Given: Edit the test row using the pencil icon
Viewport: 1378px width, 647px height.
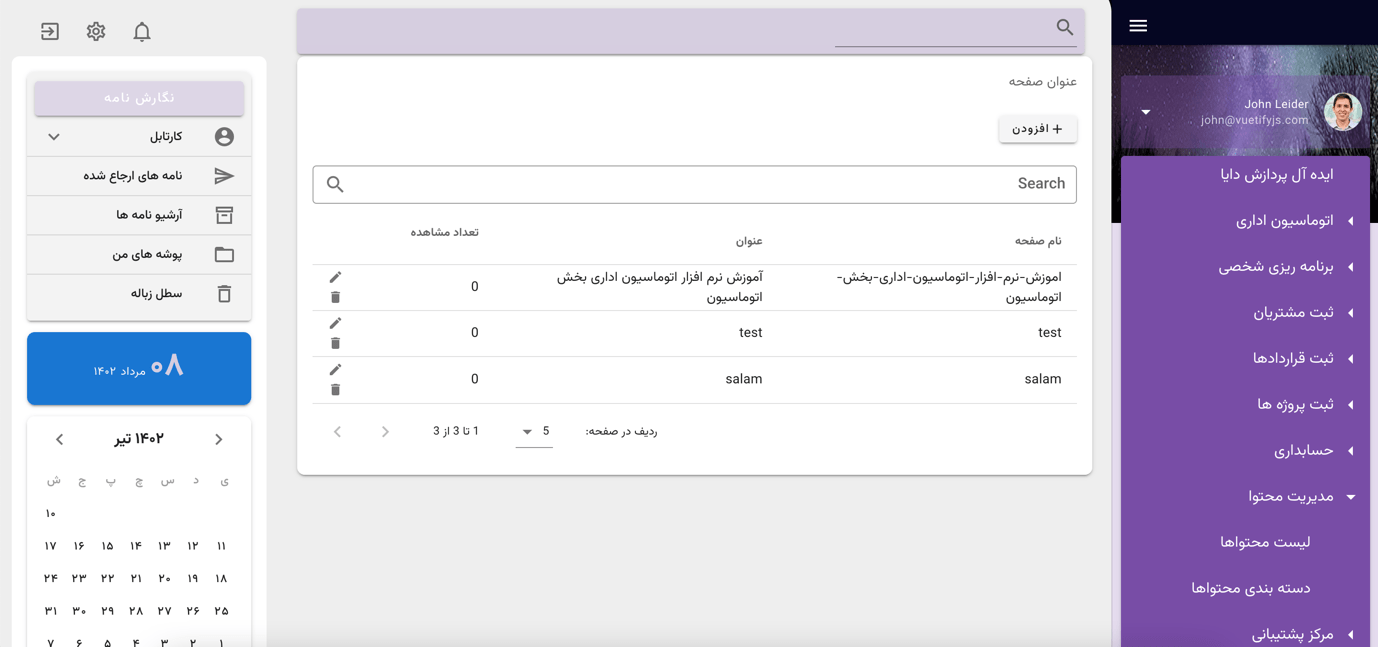Looking at the screenshot, I should click(x=335, y=322).
